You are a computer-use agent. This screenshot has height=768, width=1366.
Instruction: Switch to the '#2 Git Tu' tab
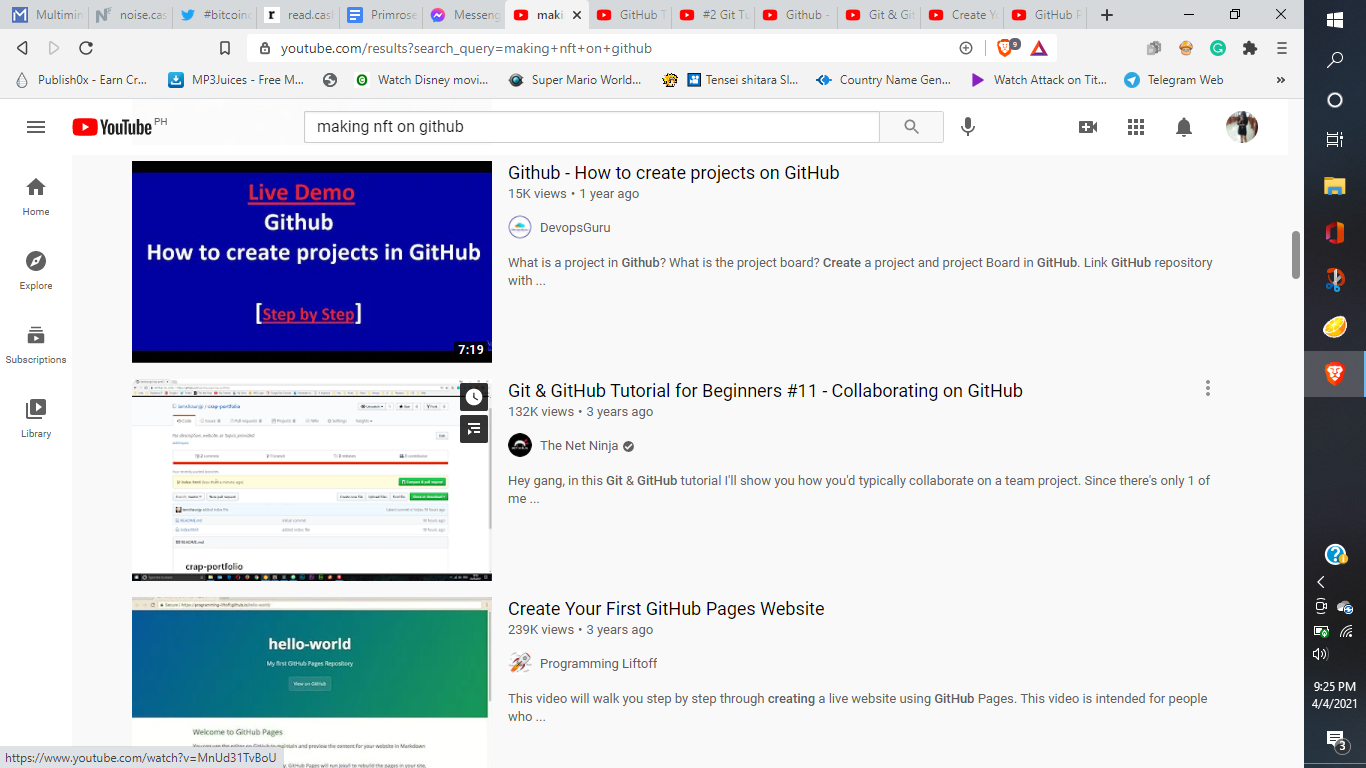[x=712, y=15]
